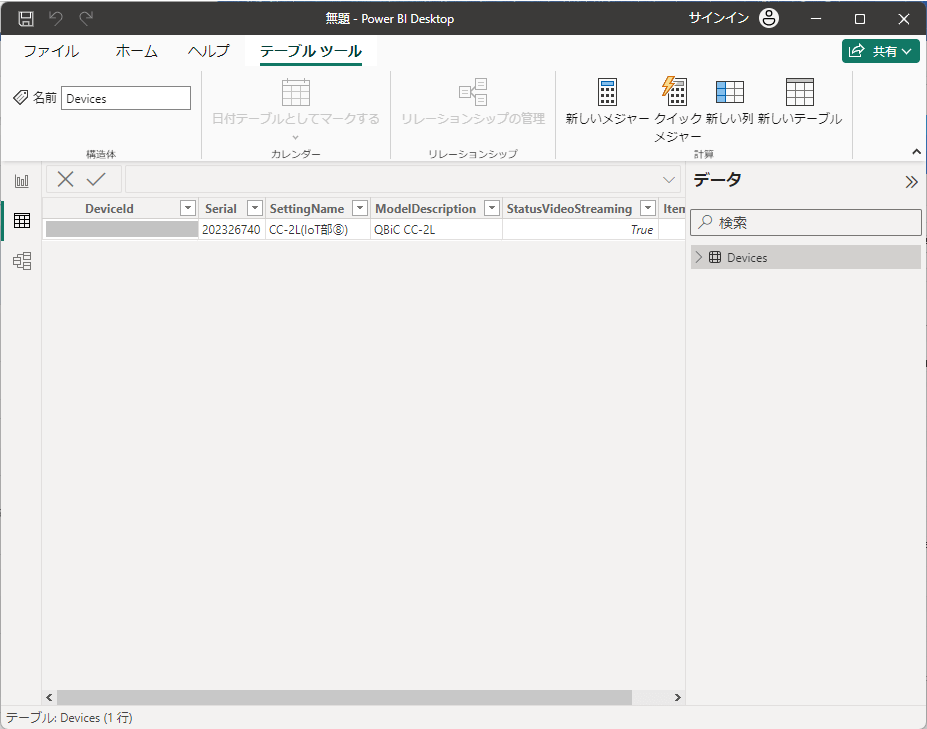
Task: Open the ファイル menu tab
Action: pyautogui.click(x=51, y=51)
